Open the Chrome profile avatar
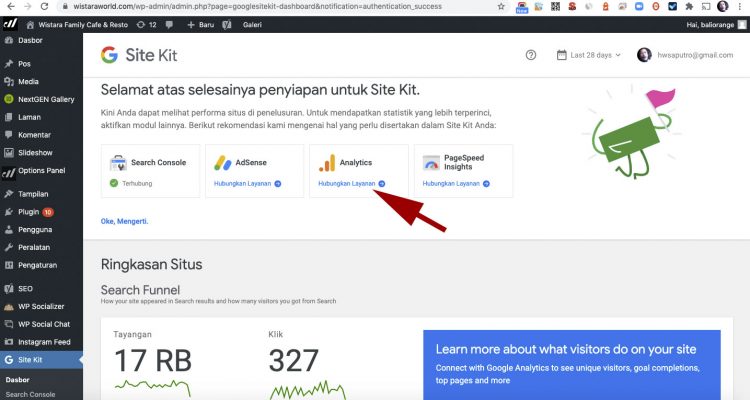Viewport: 750px width, 400px height. 723,6
